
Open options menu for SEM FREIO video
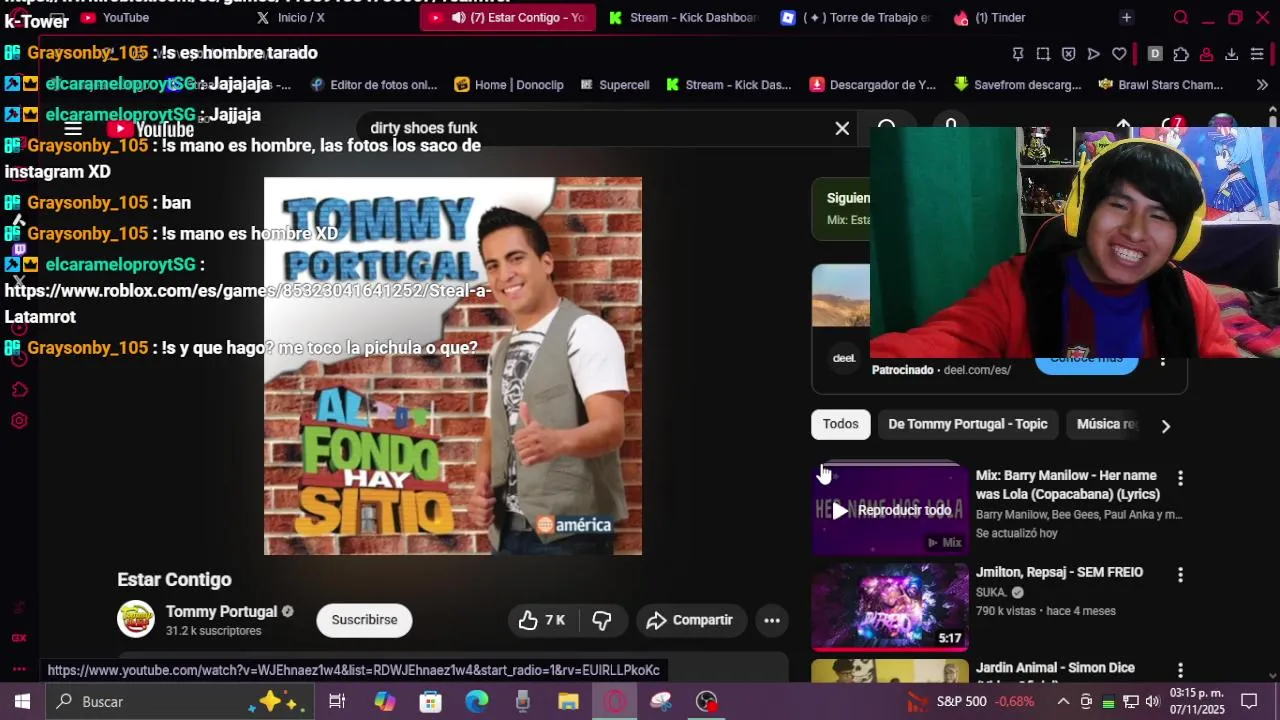click(1180, 574)
